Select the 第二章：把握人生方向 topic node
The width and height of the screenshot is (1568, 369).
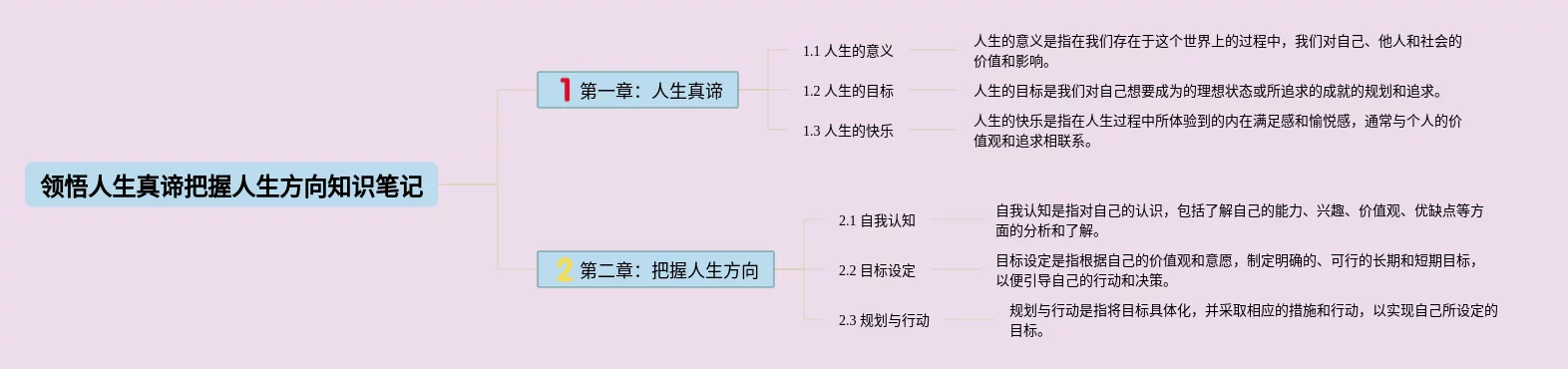click(655, 269)
